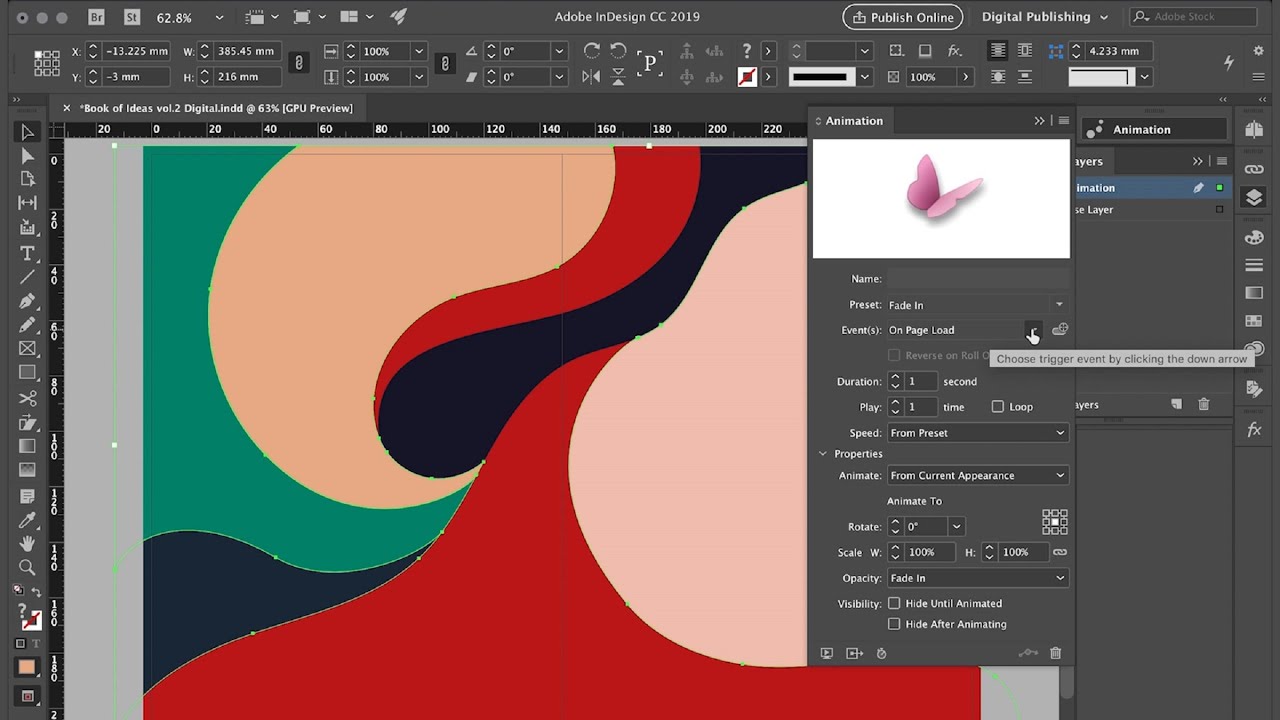Viewport: 1280px width, 720px height.
Task: Open the Effects fx panel icon
Action: point(1254,430)
